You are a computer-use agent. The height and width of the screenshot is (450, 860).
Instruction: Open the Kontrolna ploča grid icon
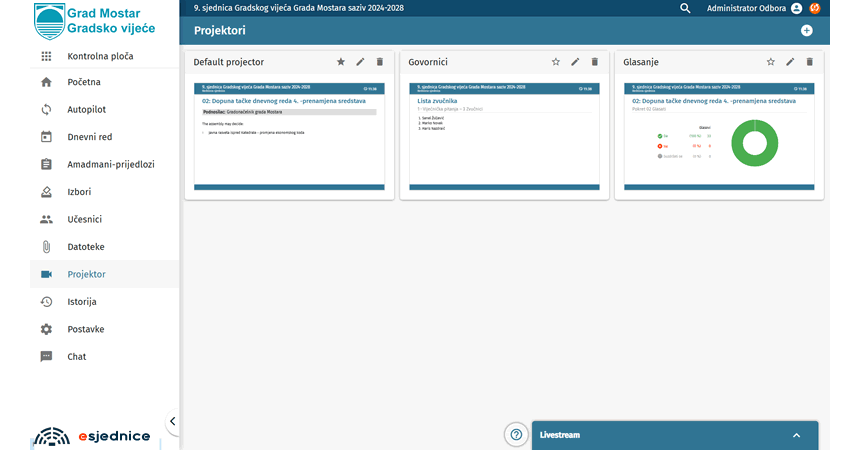[x=46, y=56]
